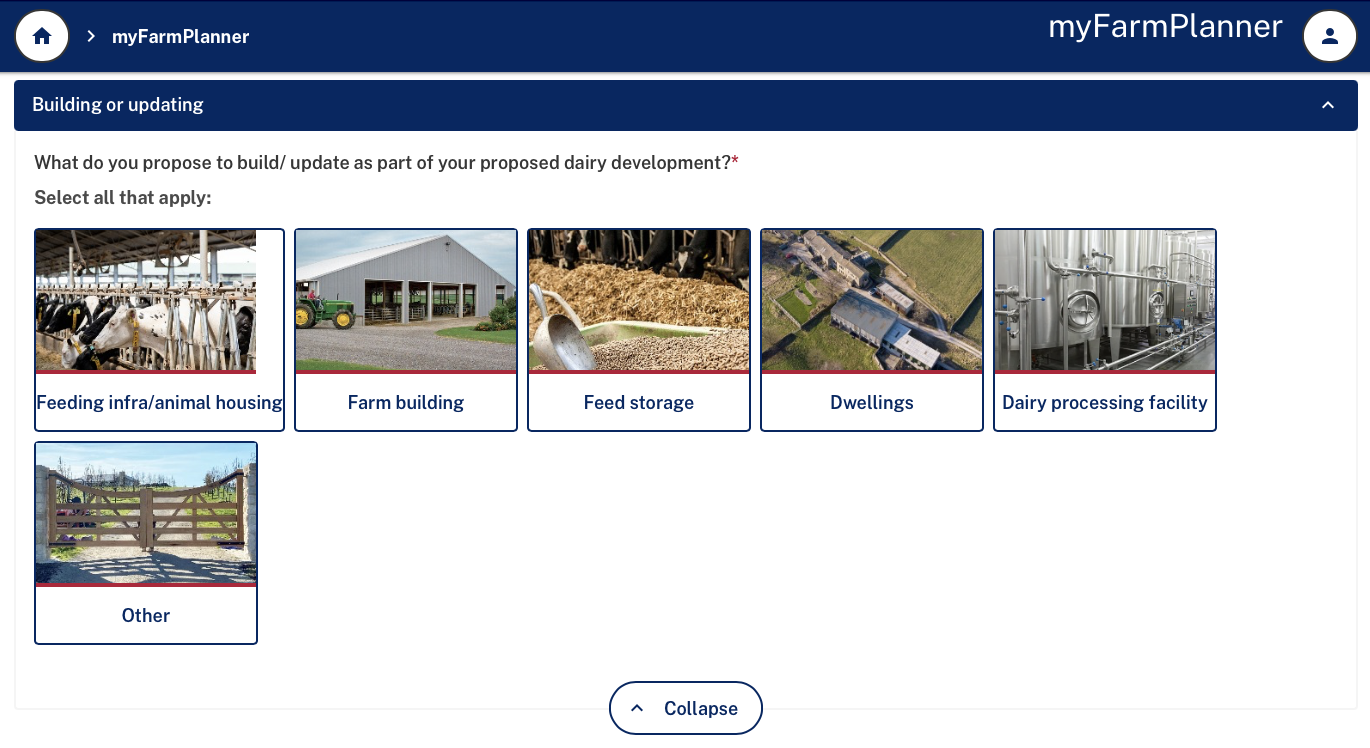This screenshot has width=1370, height=748.
Task: Click the home icon in the navigation bar
Action: [41, 35]
